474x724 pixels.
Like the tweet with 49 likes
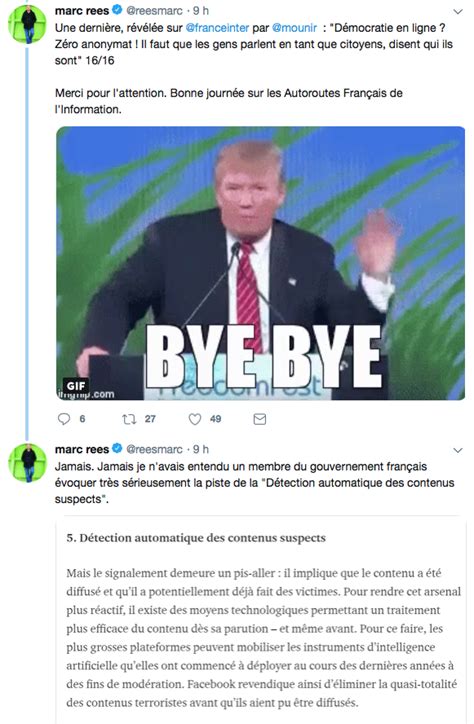[x=195, y=419]
